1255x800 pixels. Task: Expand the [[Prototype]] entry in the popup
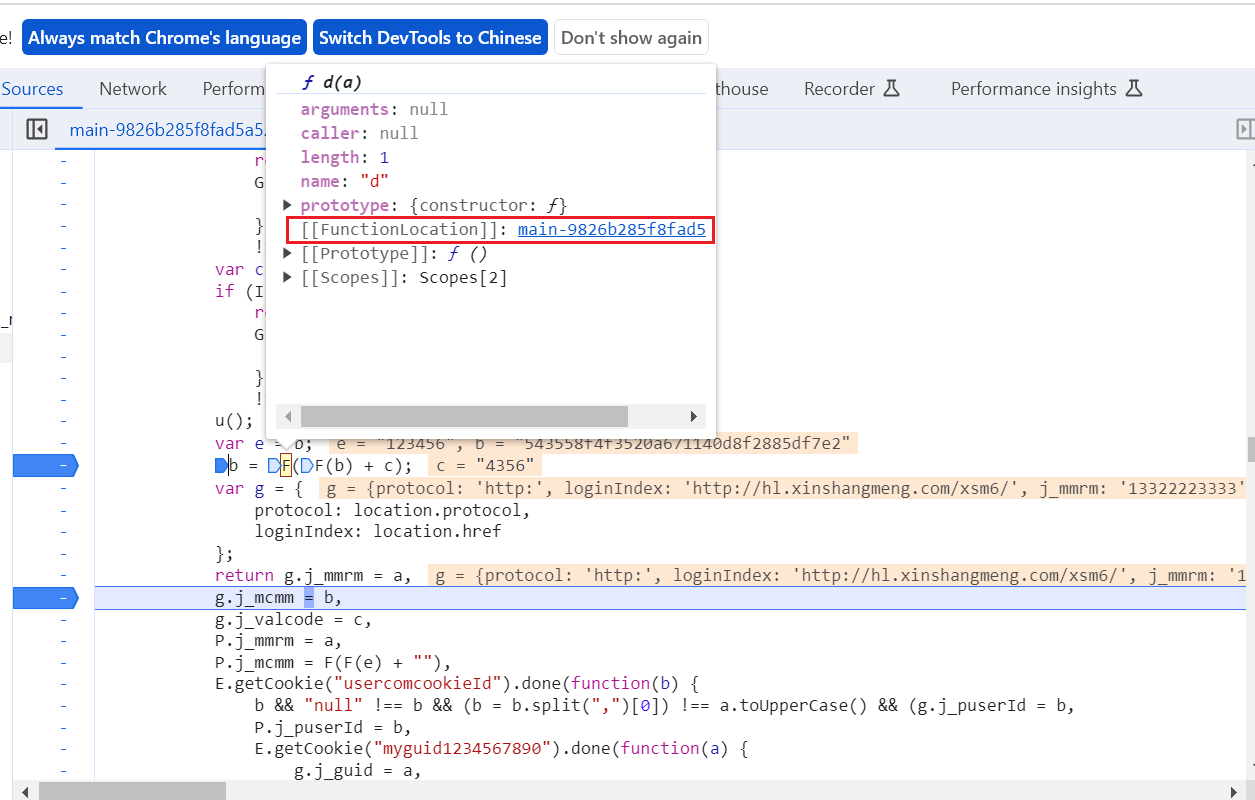click(288, 253)
